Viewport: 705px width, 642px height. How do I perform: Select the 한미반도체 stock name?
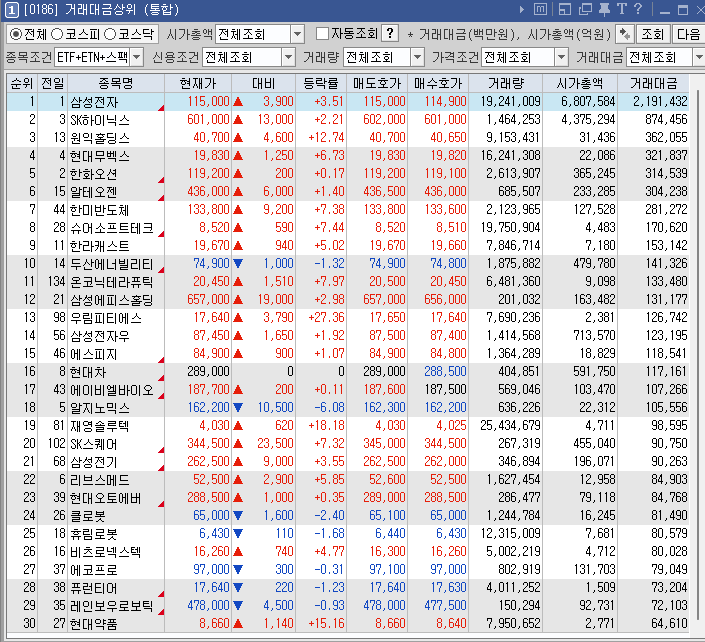click(99, 210)
